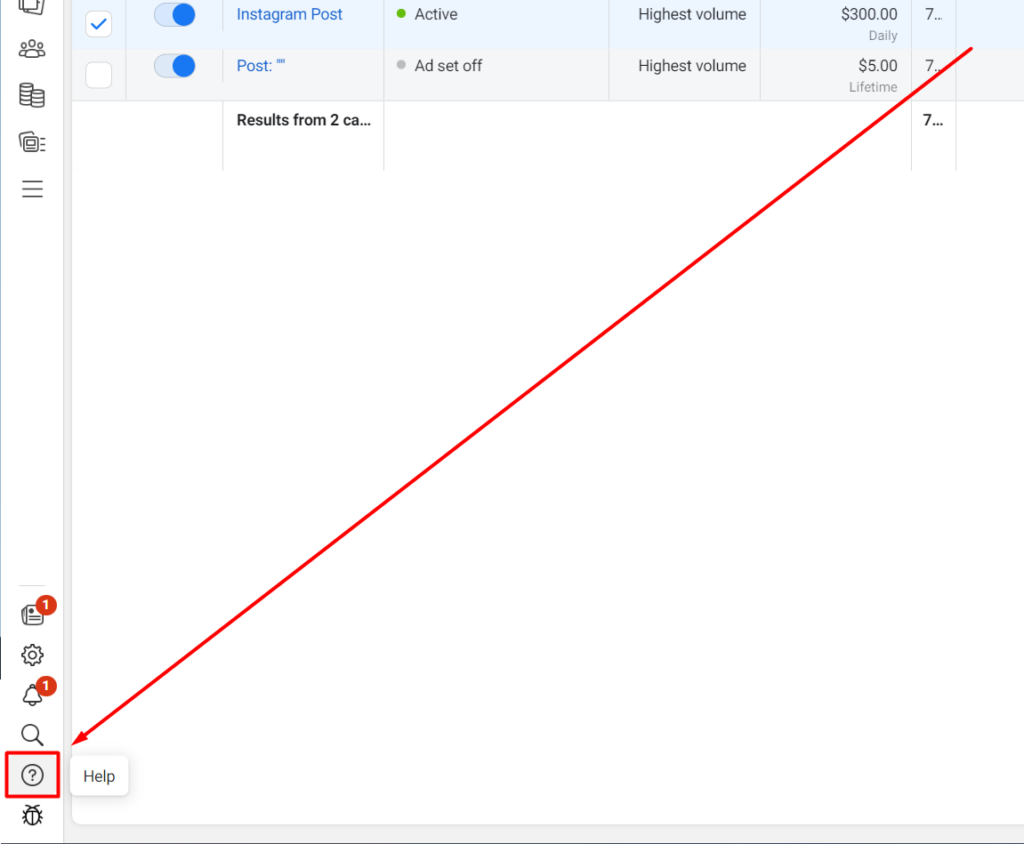Turn off the Instagram Post campaign toggle
The height and width of the screenshot is (844, 1024).
[175, 14]
